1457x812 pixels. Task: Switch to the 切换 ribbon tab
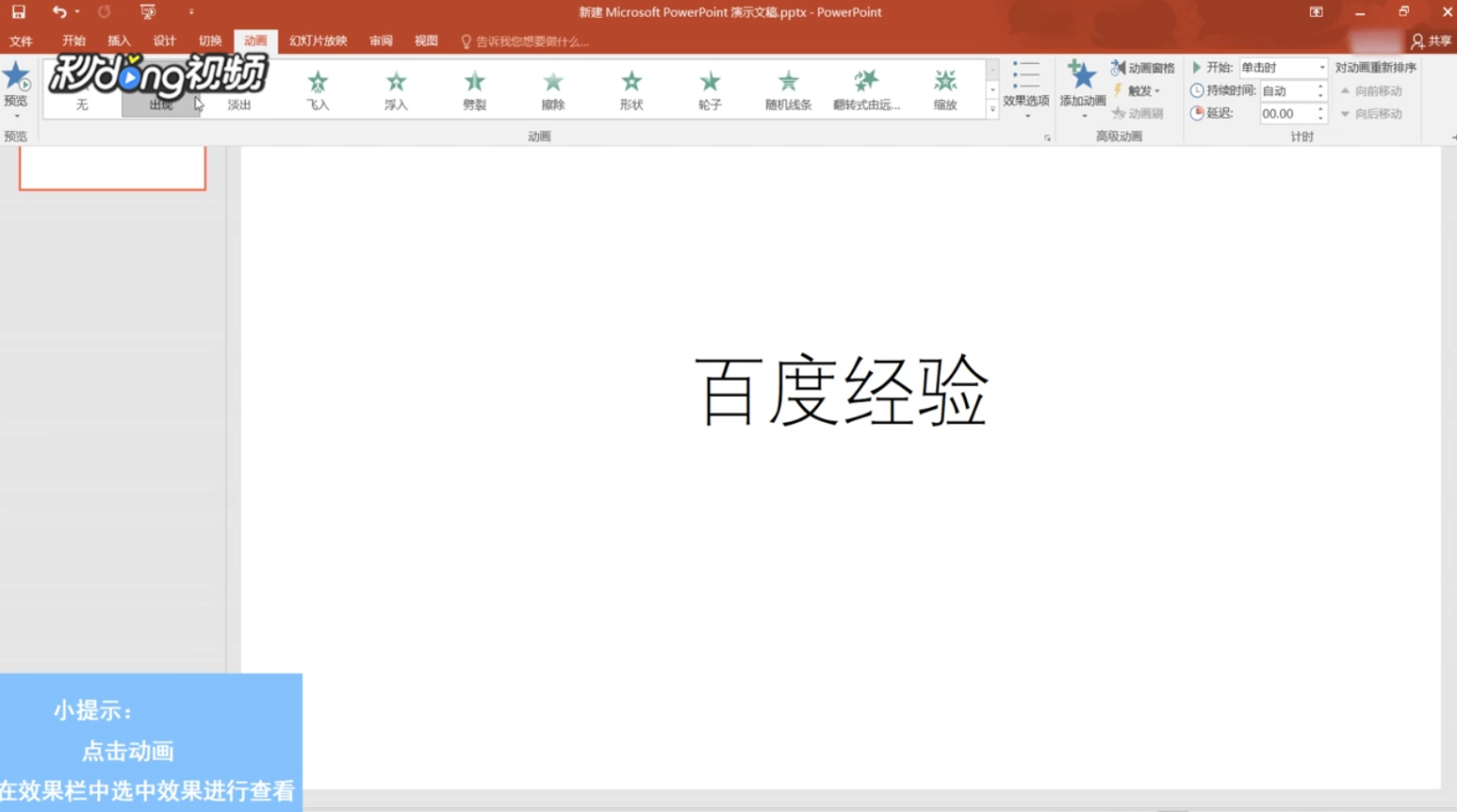210,41
